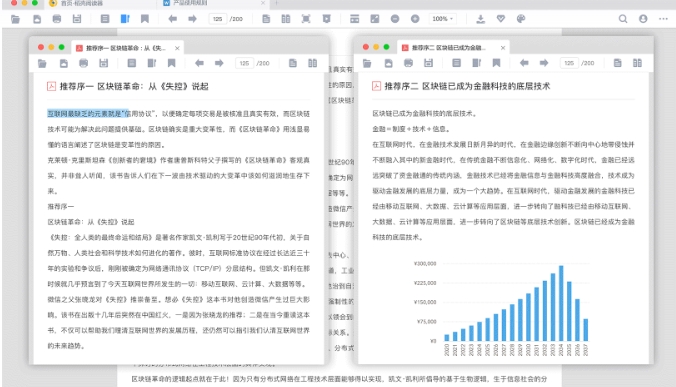The image size is (676, 387).
Task: Select single page view in the 推荐序一 window
Action: tap(293, 63)
